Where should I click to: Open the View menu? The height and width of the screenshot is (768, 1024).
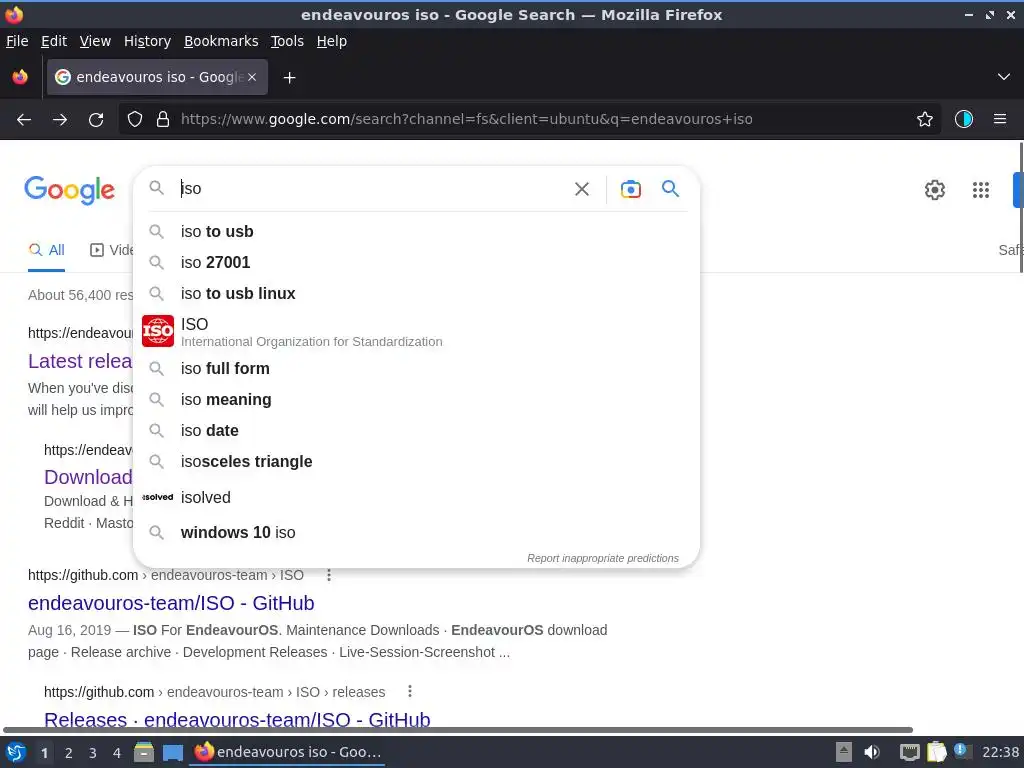95,41
